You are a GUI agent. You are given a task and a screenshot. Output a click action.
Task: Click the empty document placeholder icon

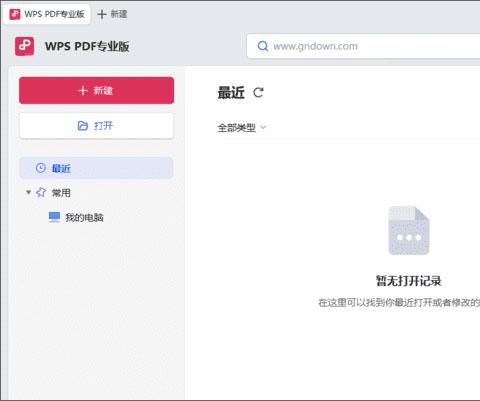(x=409, y=230)
